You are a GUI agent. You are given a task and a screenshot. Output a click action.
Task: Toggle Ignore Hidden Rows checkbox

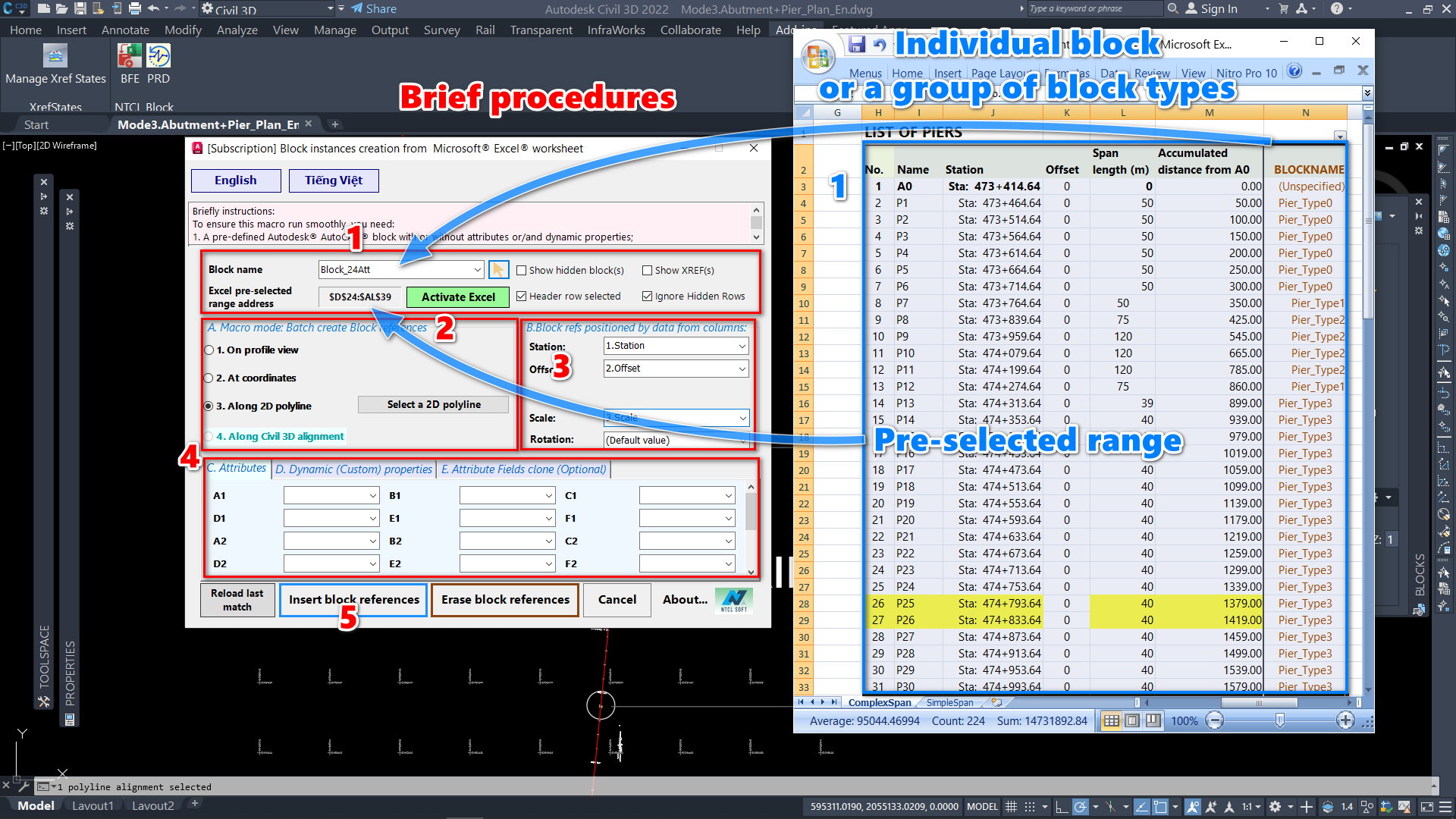pyautogui.click(x=647, y=297)
